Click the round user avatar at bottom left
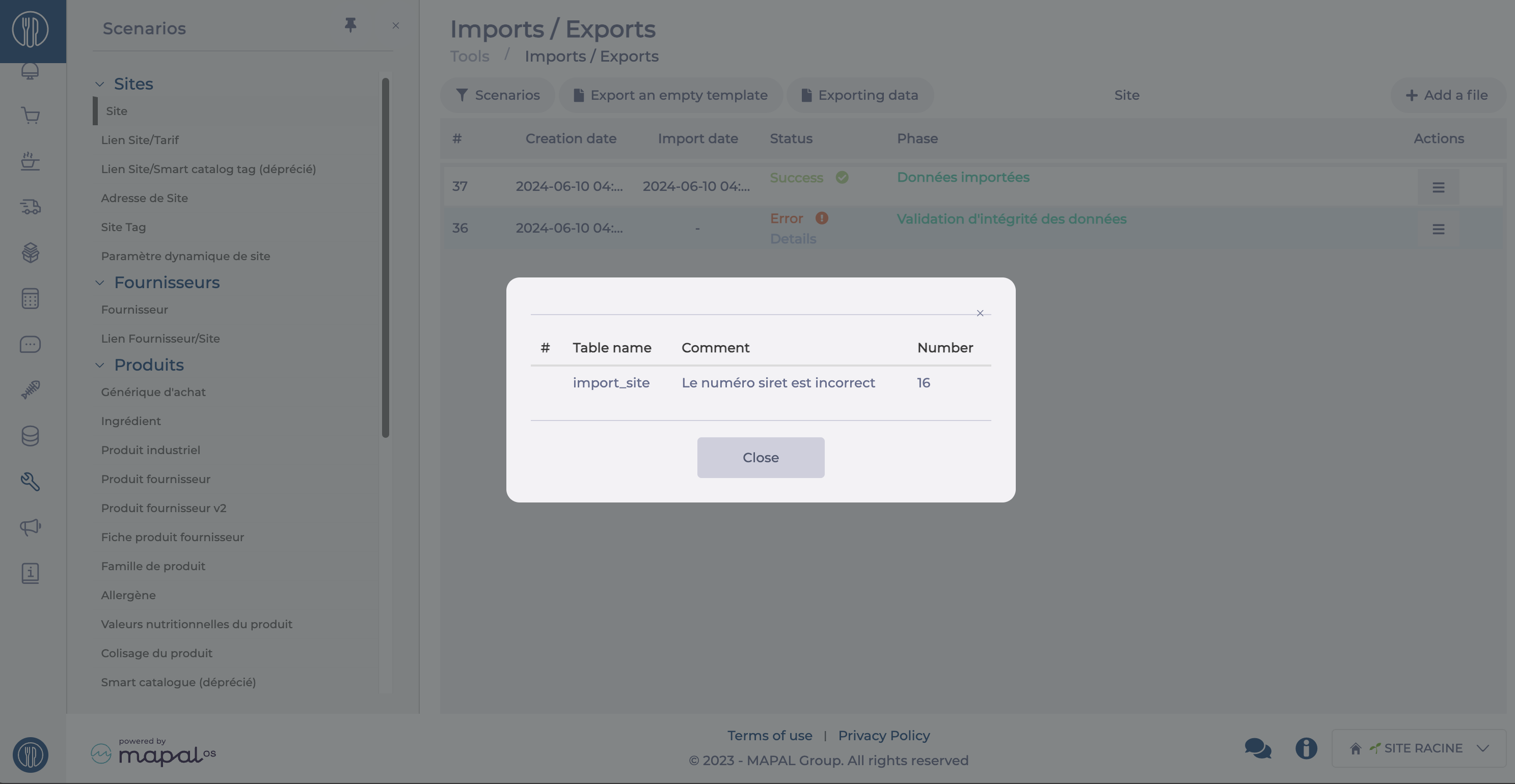1515x784 pixels. click(x=31, y=754)
